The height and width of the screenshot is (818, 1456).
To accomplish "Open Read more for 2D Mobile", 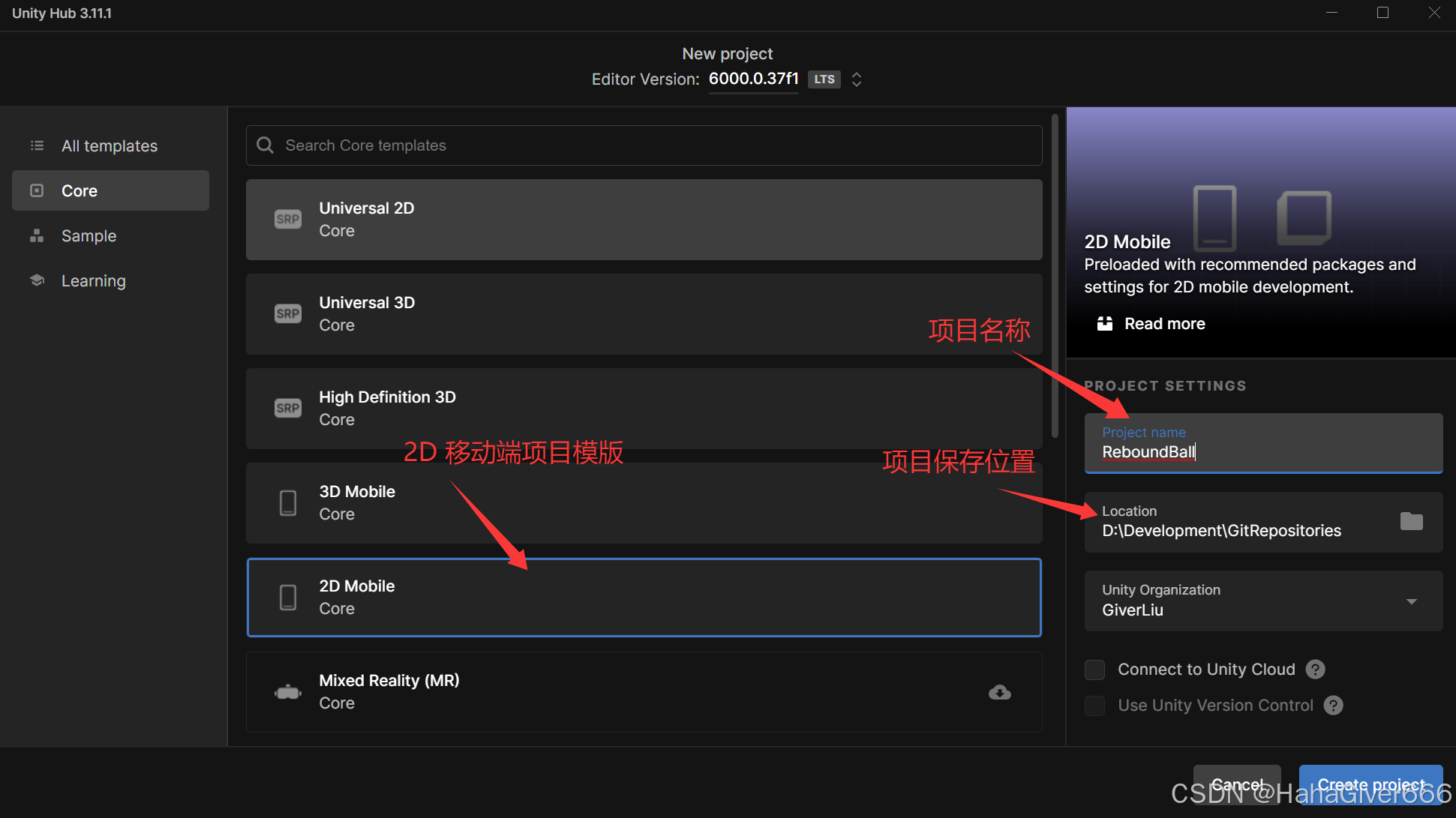I will click(x=1151, y=324).
